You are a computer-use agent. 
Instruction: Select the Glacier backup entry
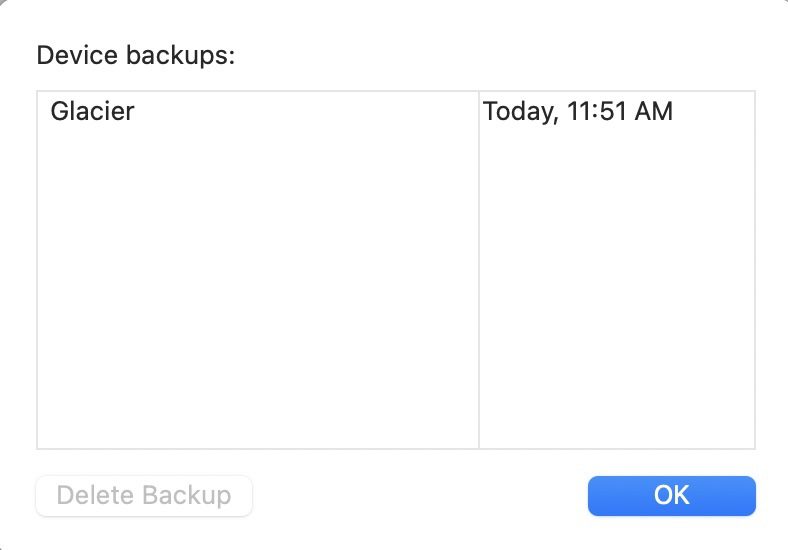click(x=92, y=111)
